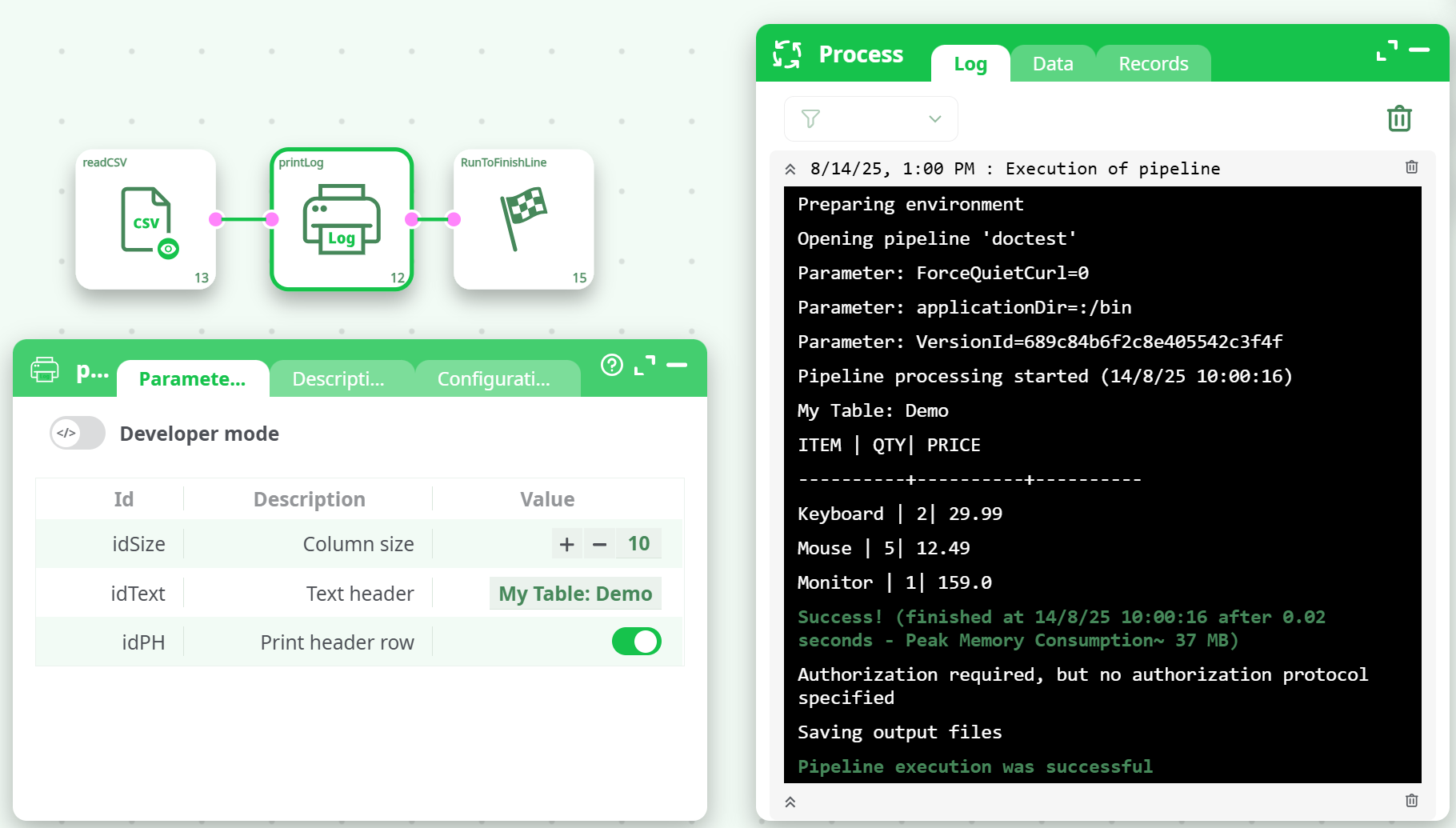Increase Column size with plus button
Image resolution: width=1456 pixels, height=828 pixels.
point(566,544)
